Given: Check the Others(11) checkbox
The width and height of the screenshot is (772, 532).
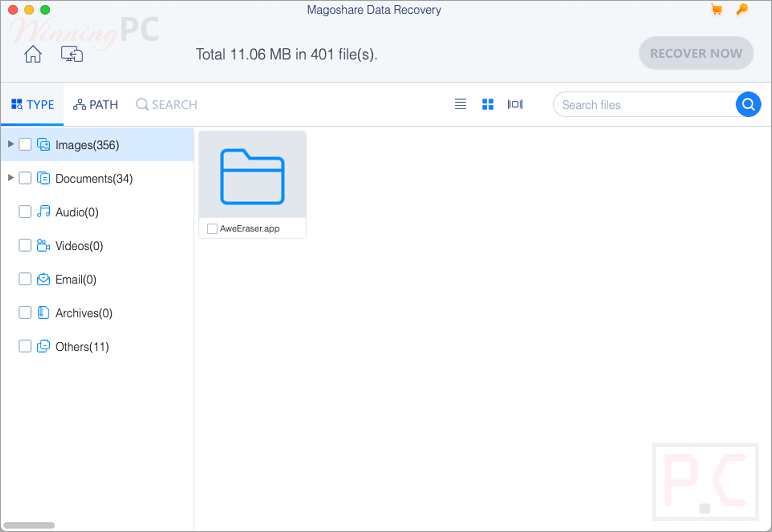Looking at the screenshot, I should pos(25,346).
